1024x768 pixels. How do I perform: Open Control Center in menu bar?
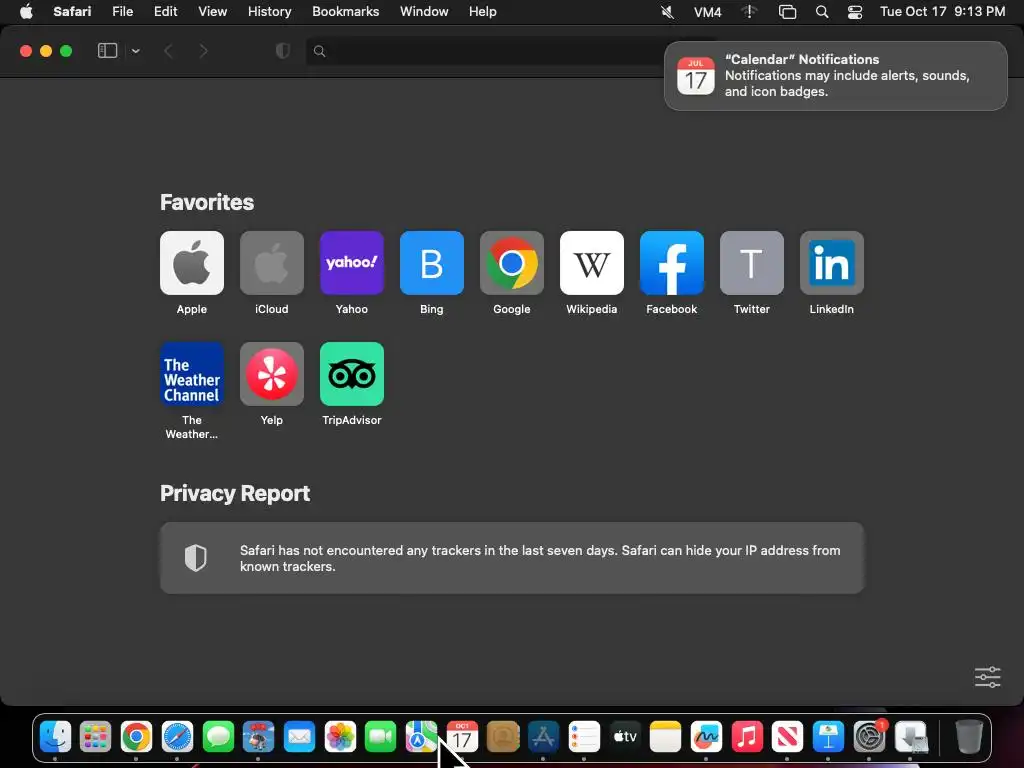coord(854,12)
